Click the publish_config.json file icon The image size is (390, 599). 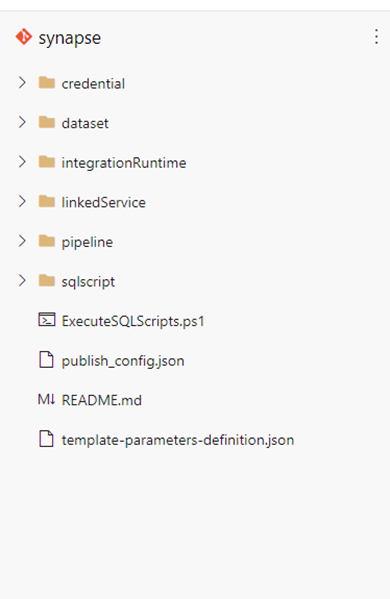coord(47,360)
